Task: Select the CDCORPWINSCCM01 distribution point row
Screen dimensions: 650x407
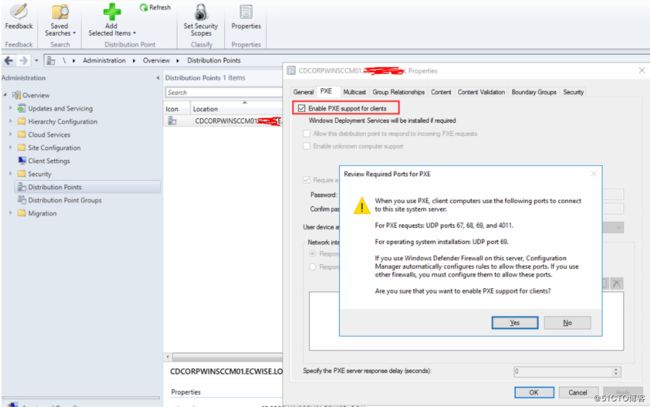Action: click(223, 121)
